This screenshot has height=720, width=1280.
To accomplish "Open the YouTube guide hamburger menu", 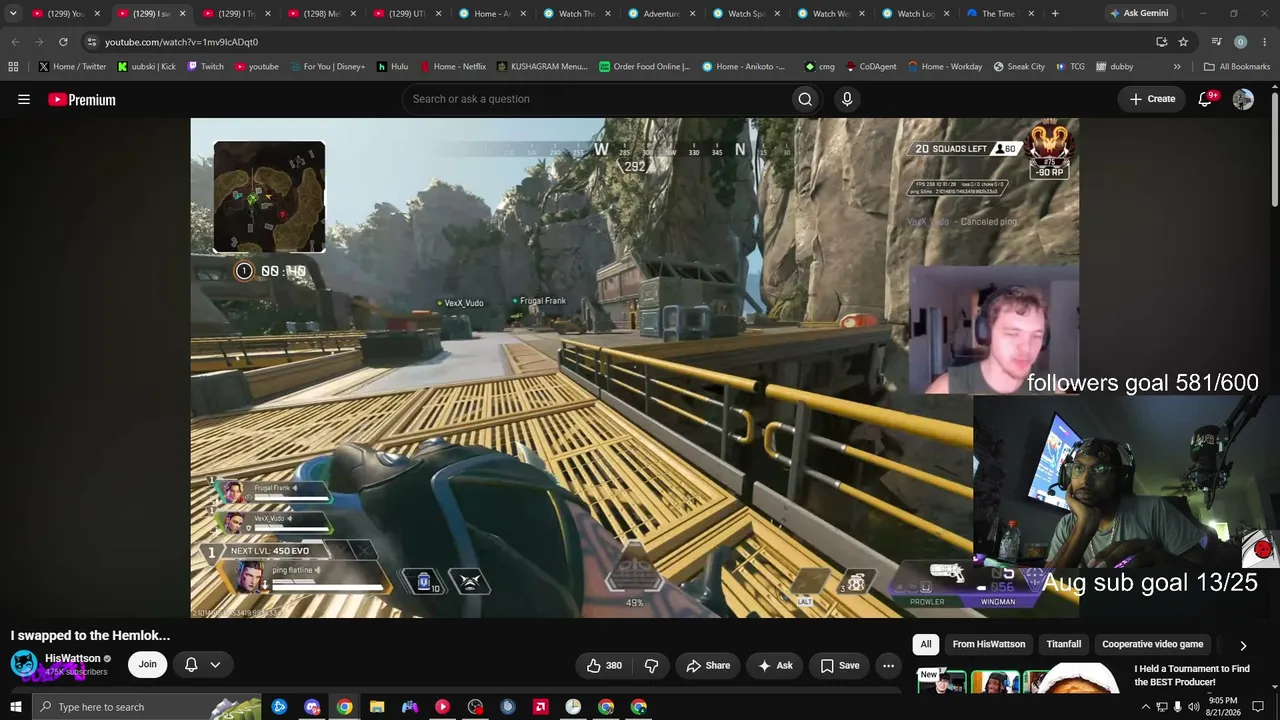I will (x=24, y=99).
